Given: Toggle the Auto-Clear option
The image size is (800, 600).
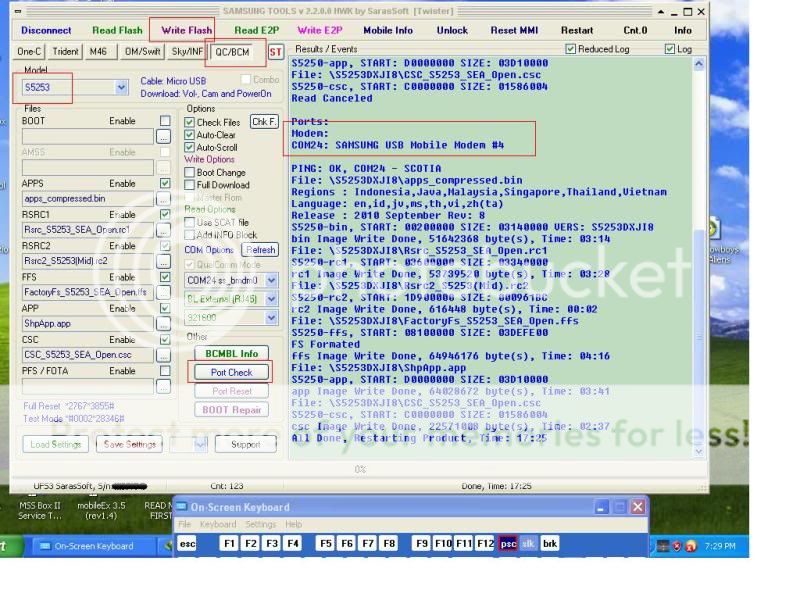Looking at the screenshot, I should (x=189, y=135).
